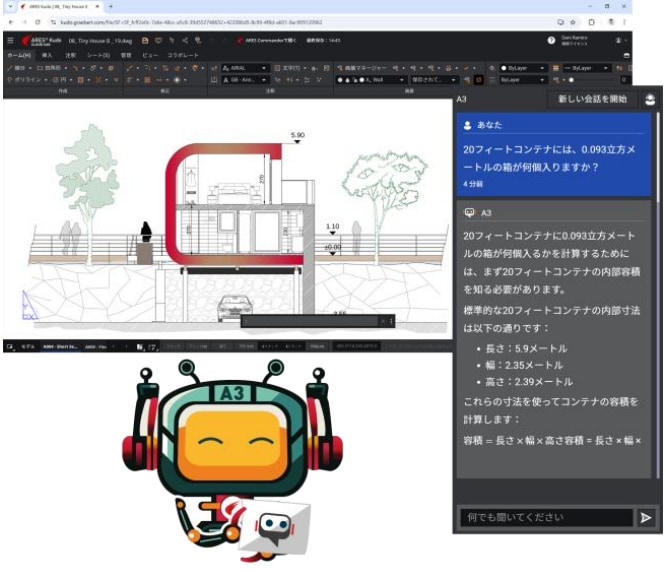Open the 管理 ribbon tab
Image resolution: width=666 pixels, height=572 pixels.
[126, 55]
